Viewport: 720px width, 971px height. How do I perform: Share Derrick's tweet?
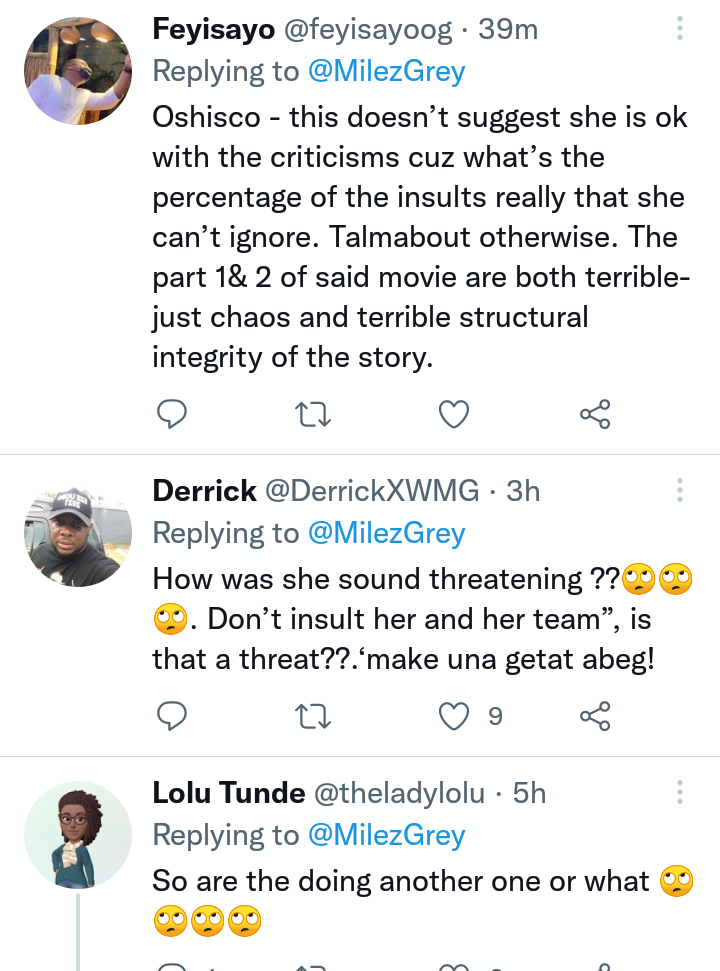click(596, 716)
